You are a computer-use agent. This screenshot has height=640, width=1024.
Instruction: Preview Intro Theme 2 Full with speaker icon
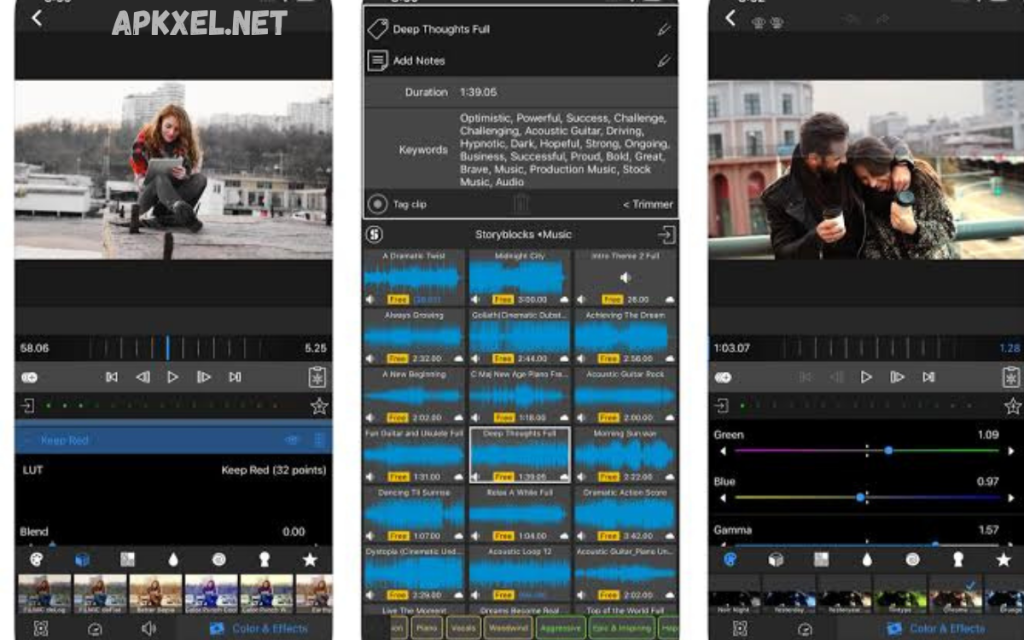click(625, 278)
